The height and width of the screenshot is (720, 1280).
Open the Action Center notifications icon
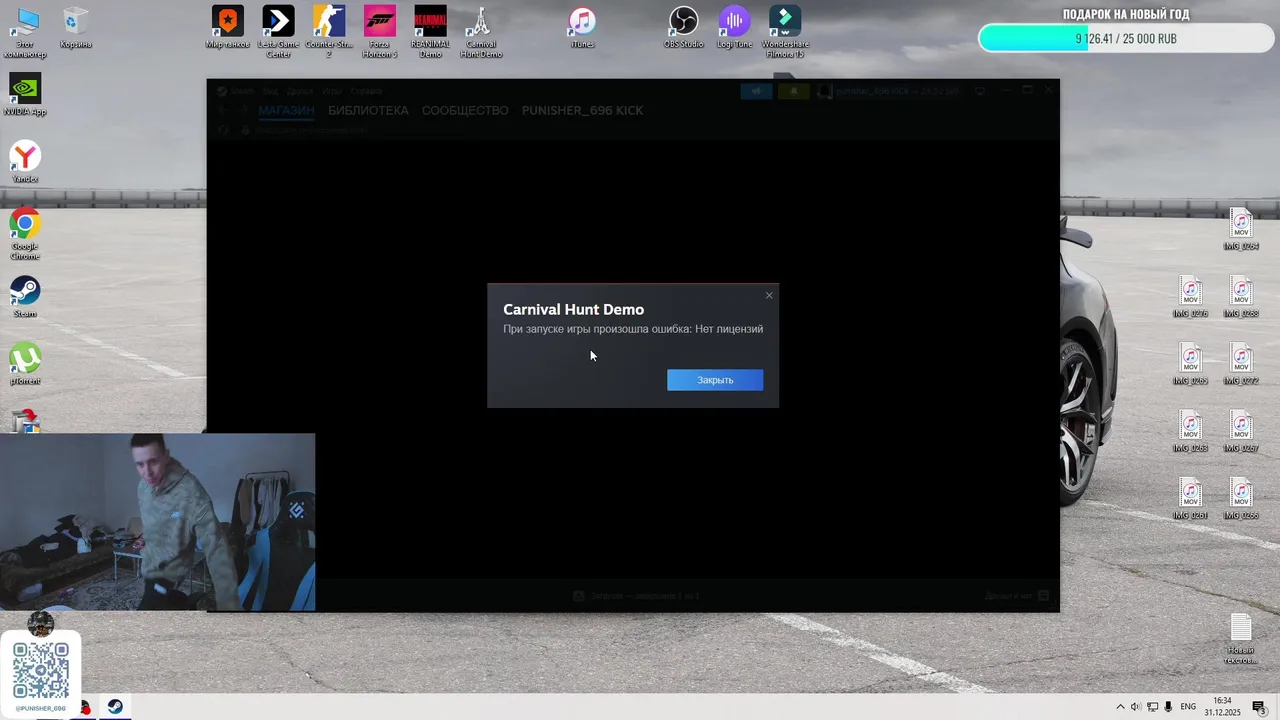pos(1259,707)
